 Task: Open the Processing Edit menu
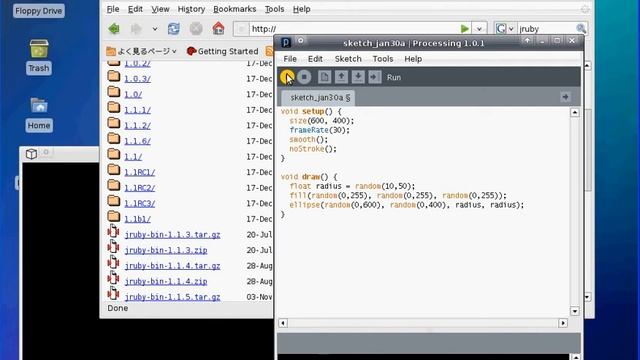click(315, 59)
